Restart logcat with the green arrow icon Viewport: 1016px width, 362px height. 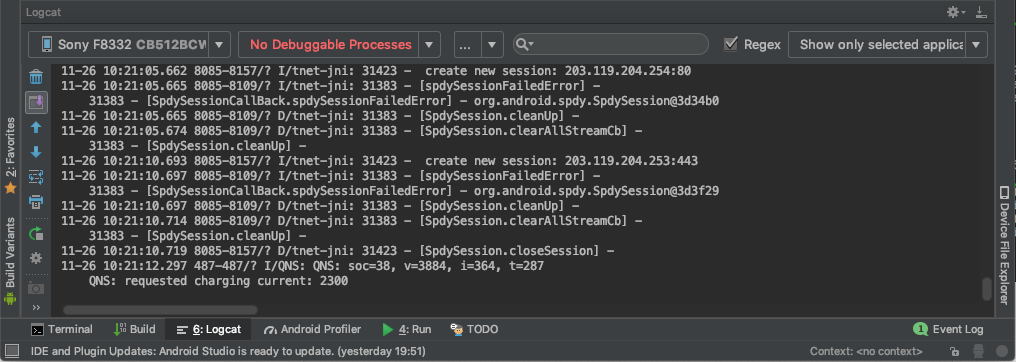[36, 234]
